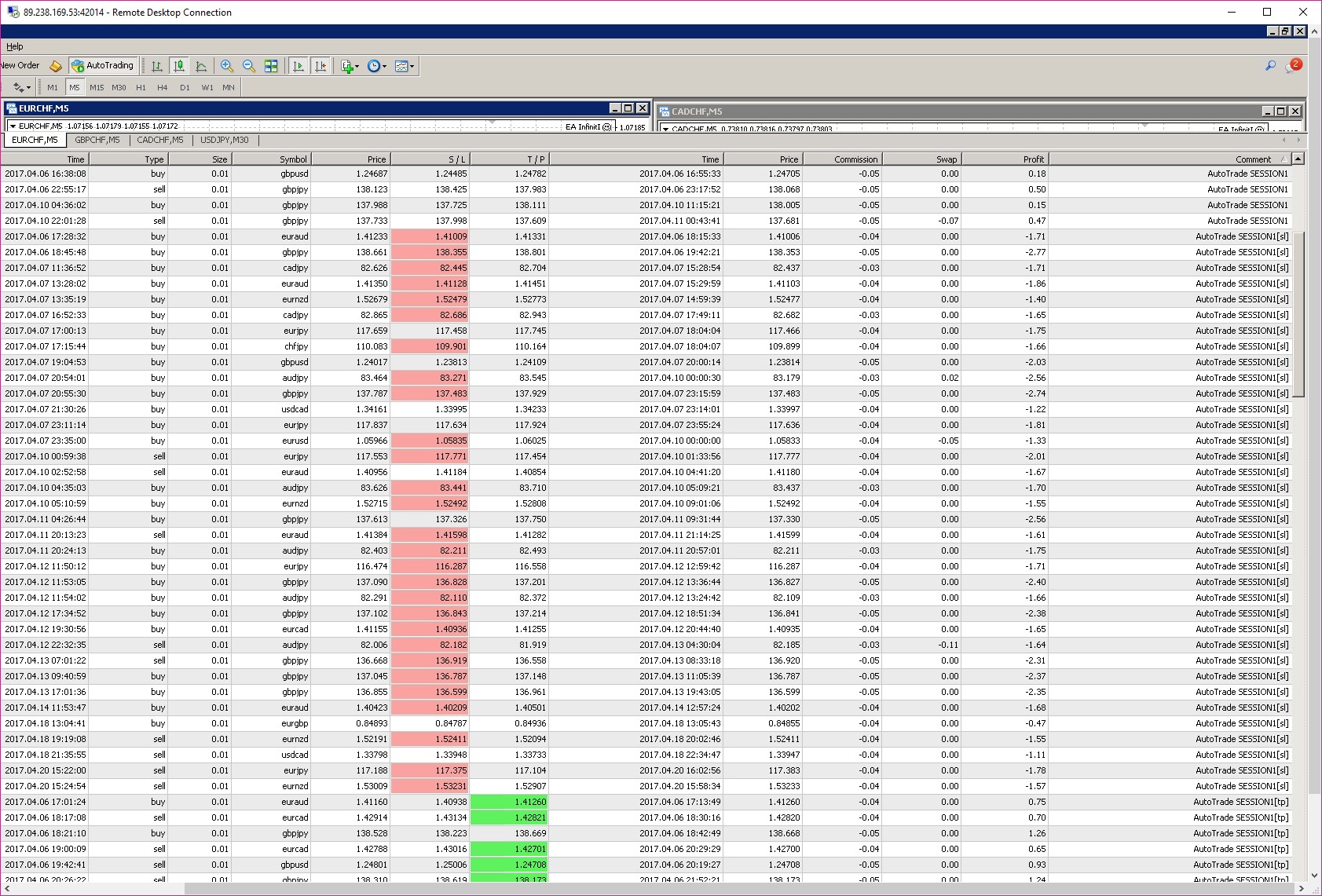This screenshot has width=1322, height=896.
Task: Select the M5 timeframe
Action: pos(75,87)
